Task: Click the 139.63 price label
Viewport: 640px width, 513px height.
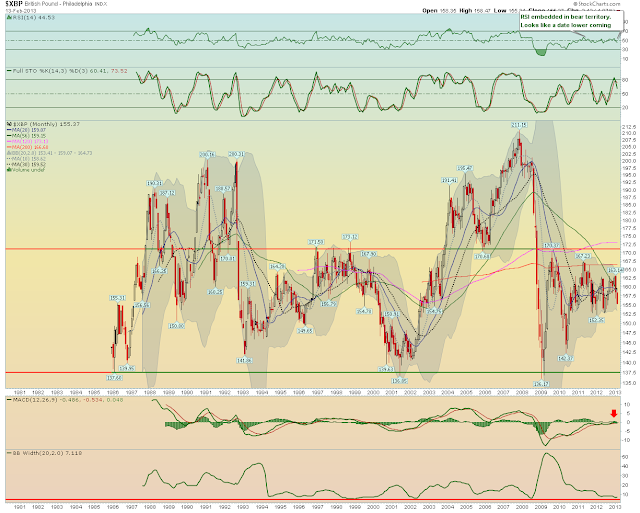Action: (386, 369)
